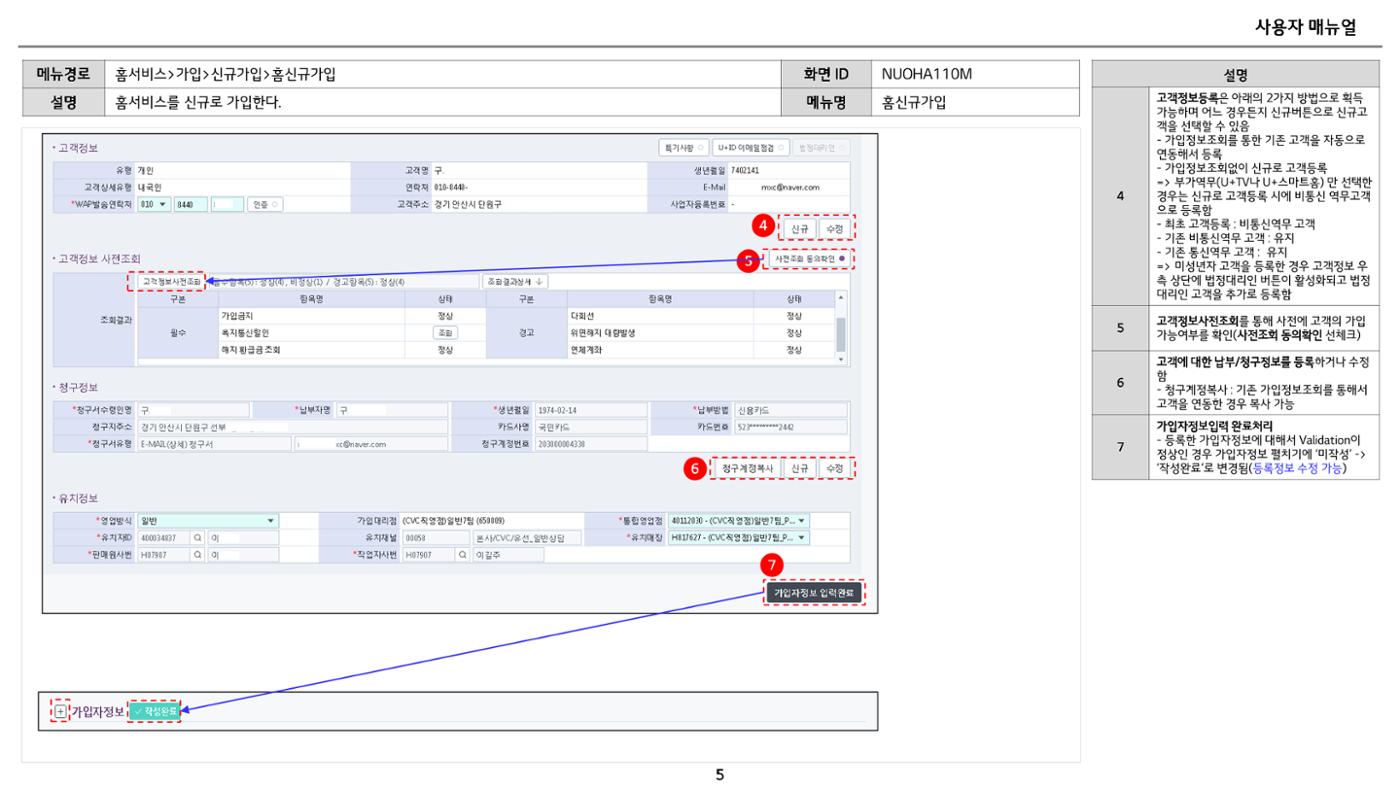Click the WAP발송연락처 middle number field 8440
The width and height of the screenshot is (1400, 788).
pos(190,203)
